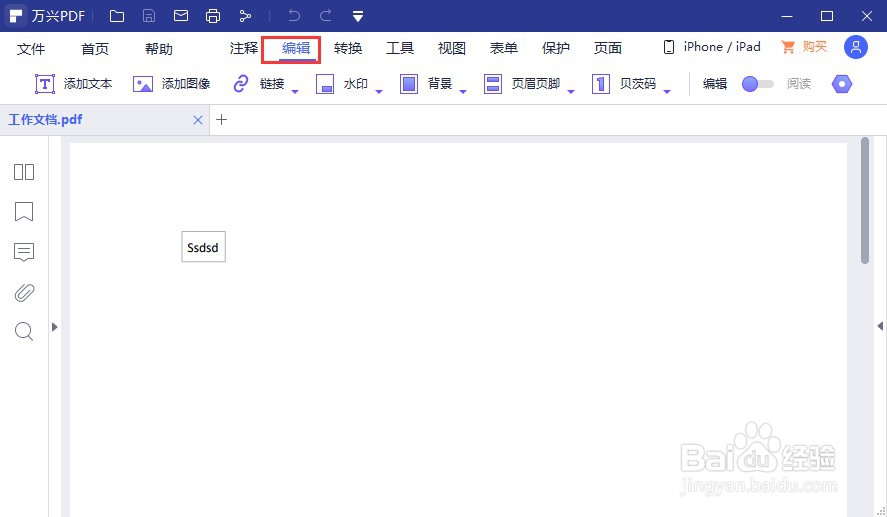Viewport: 887px width, 517px height.
Task: Click the 页眉页脚 header footer tool
Action: pos(522,84)
